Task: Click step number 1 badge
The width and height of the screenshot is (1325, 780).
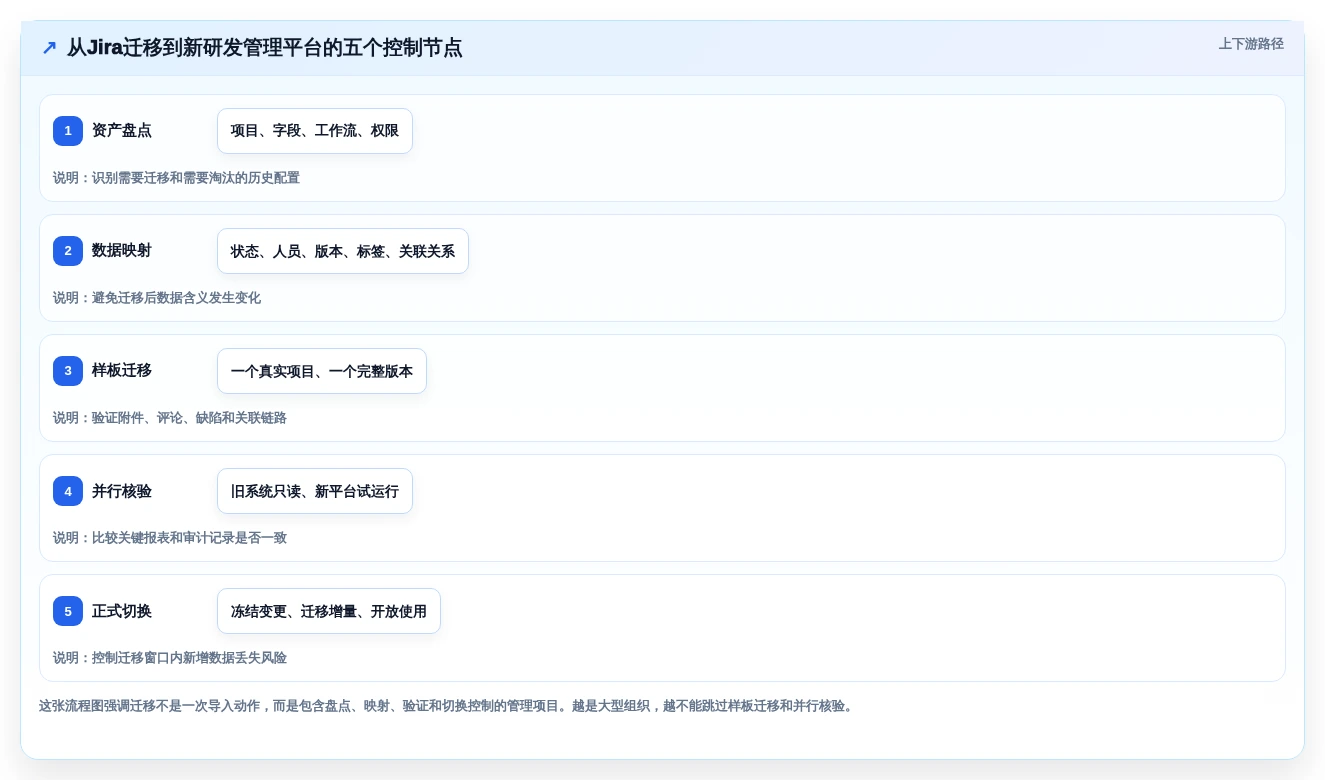Action: pyautogui.click(x=68, y=131)
